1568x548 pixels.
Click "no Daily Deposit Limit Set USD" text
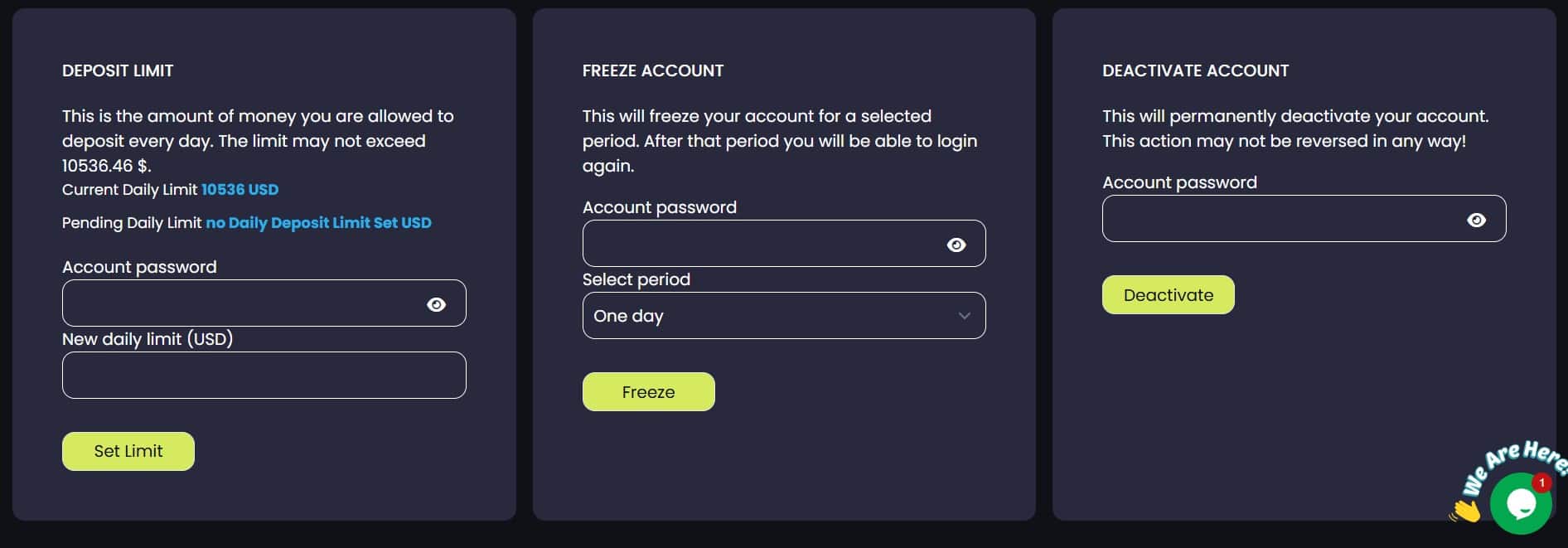[318, 223]
